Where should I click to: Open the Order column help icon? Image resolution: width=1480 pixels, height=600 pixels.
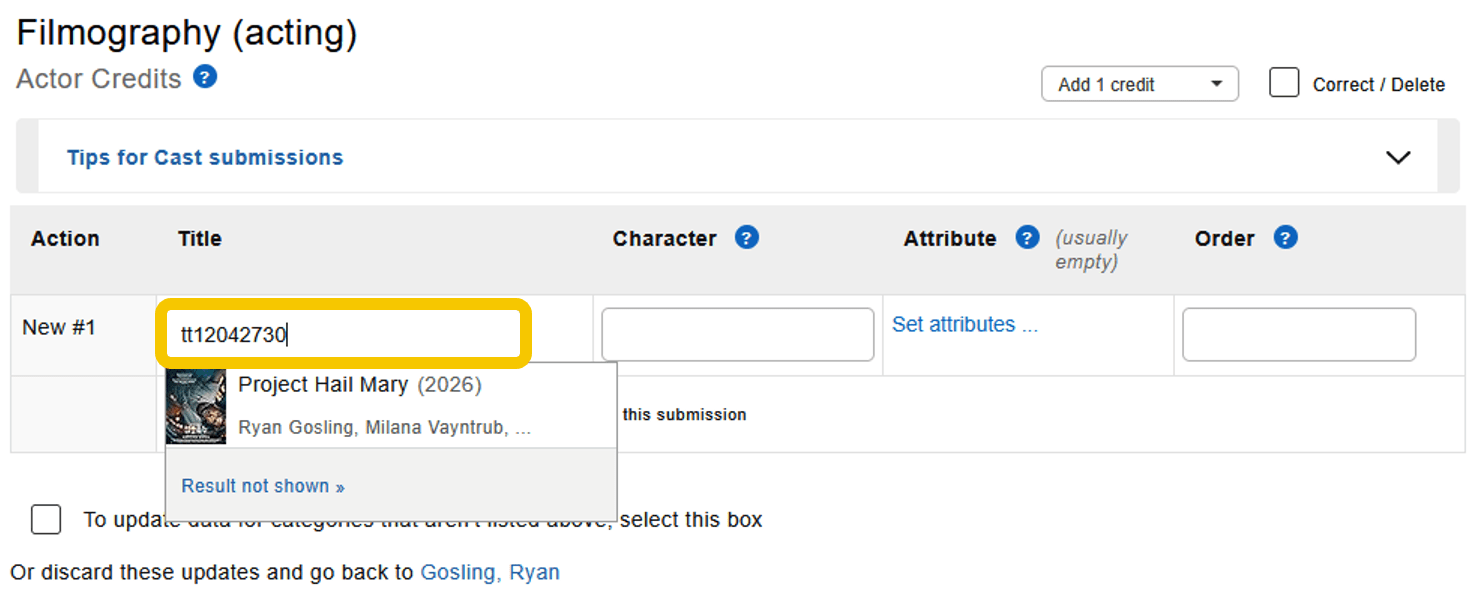[x=1285, y=238]
